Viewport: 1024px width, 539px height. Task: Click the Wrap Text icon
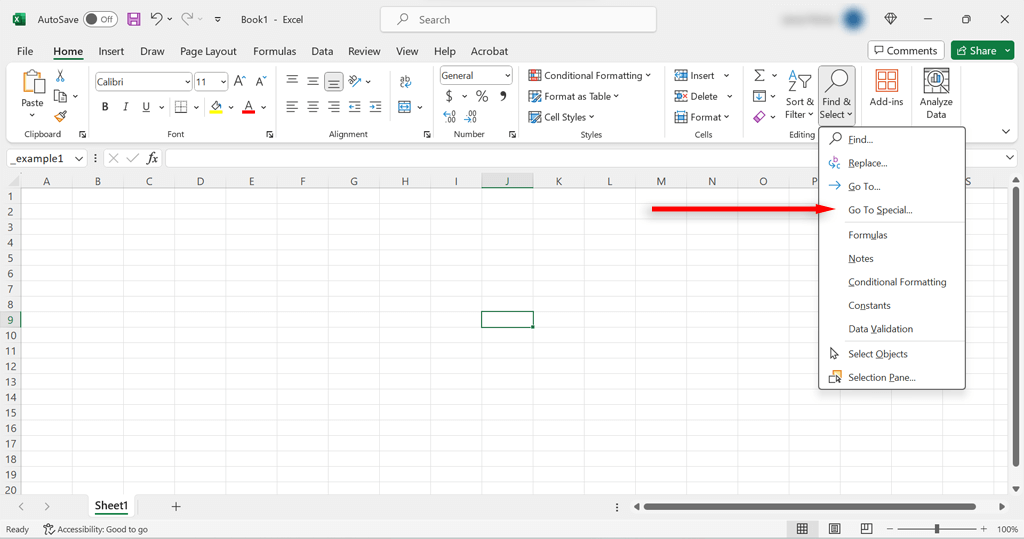pos(405,82)
